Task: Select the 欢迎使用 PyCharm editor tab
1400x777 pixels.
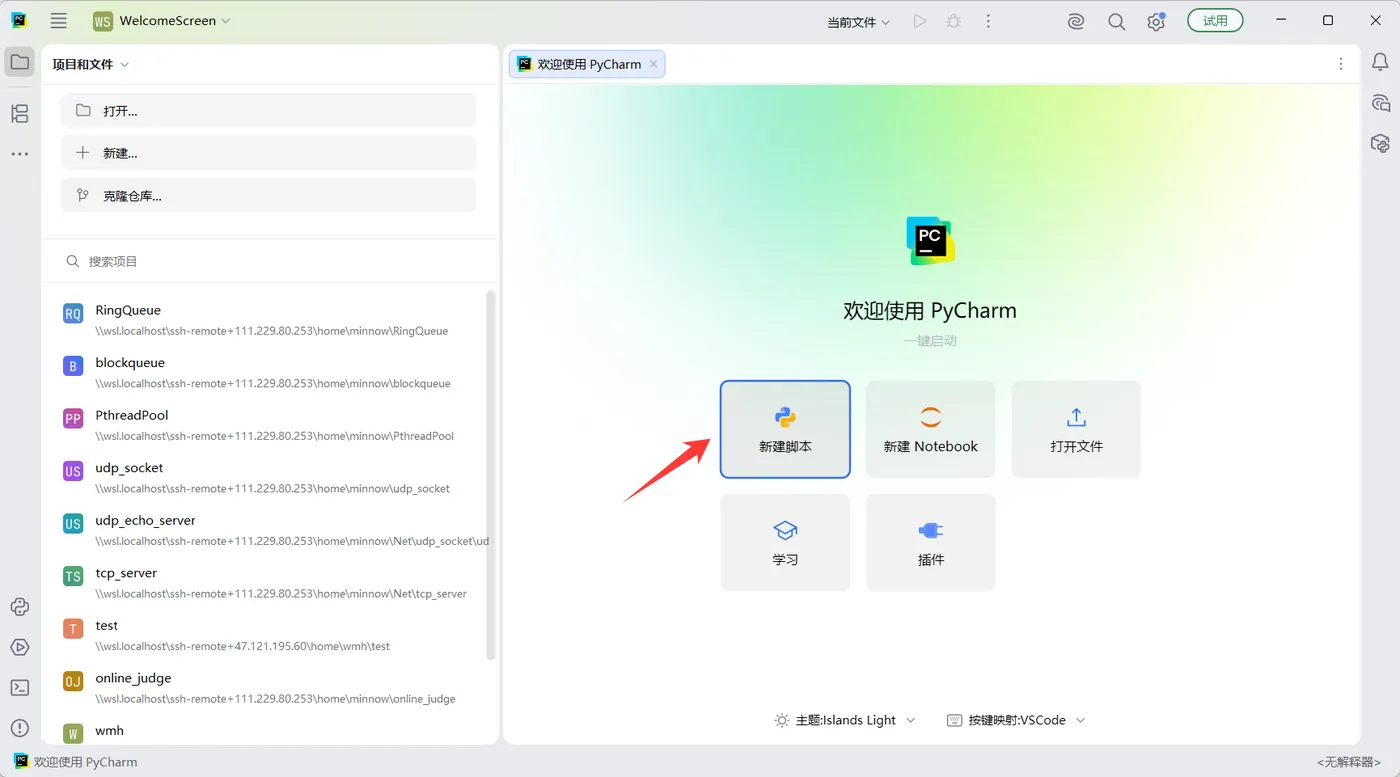Action: pos(587,64)
